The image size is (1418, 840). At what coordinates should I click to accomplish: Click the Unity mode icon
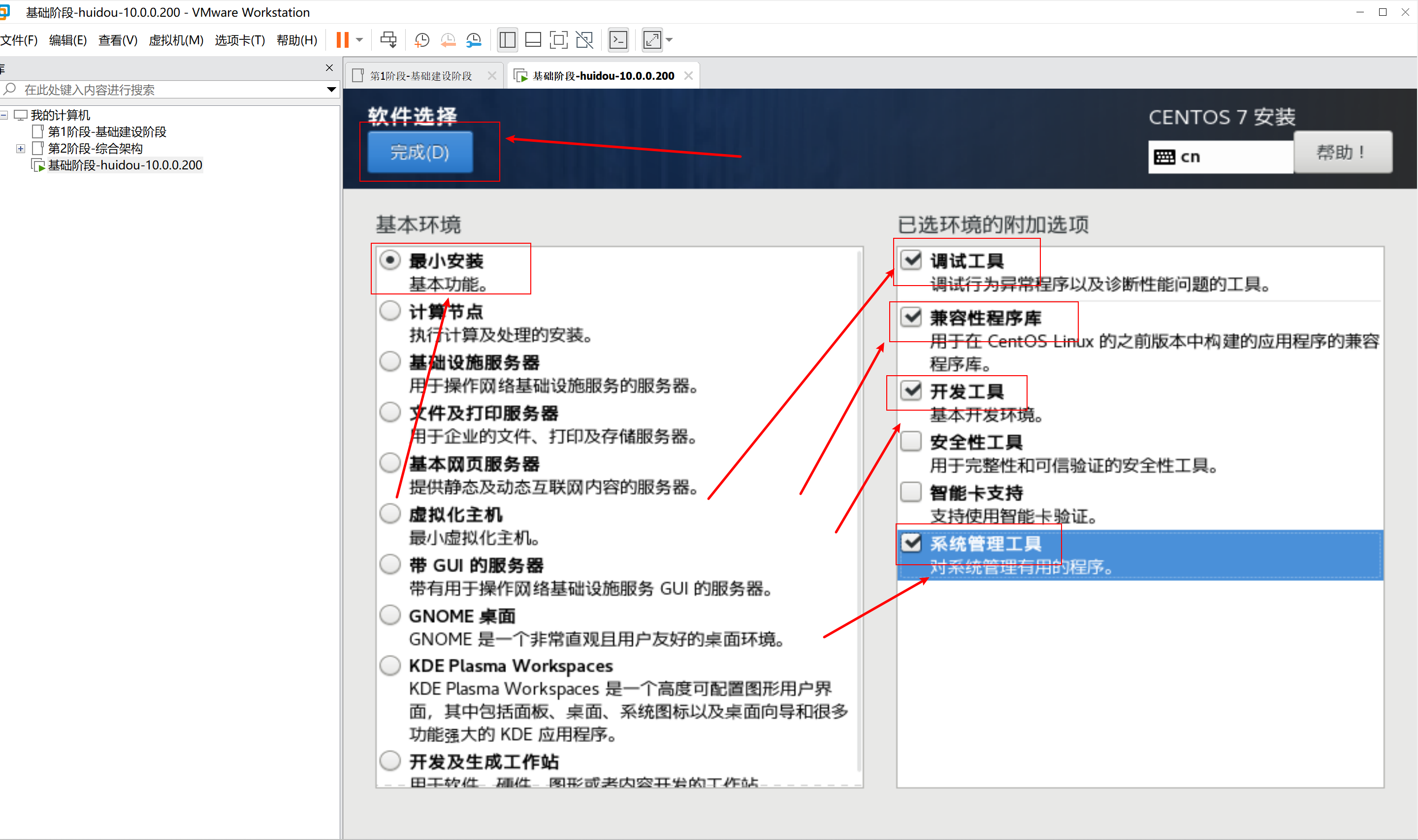pos(584,39)
